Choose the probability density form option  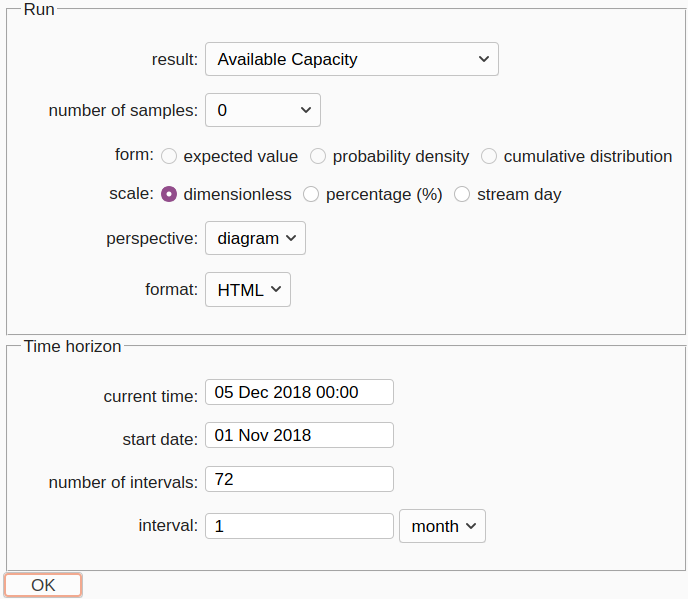click(x=318, y=156)
